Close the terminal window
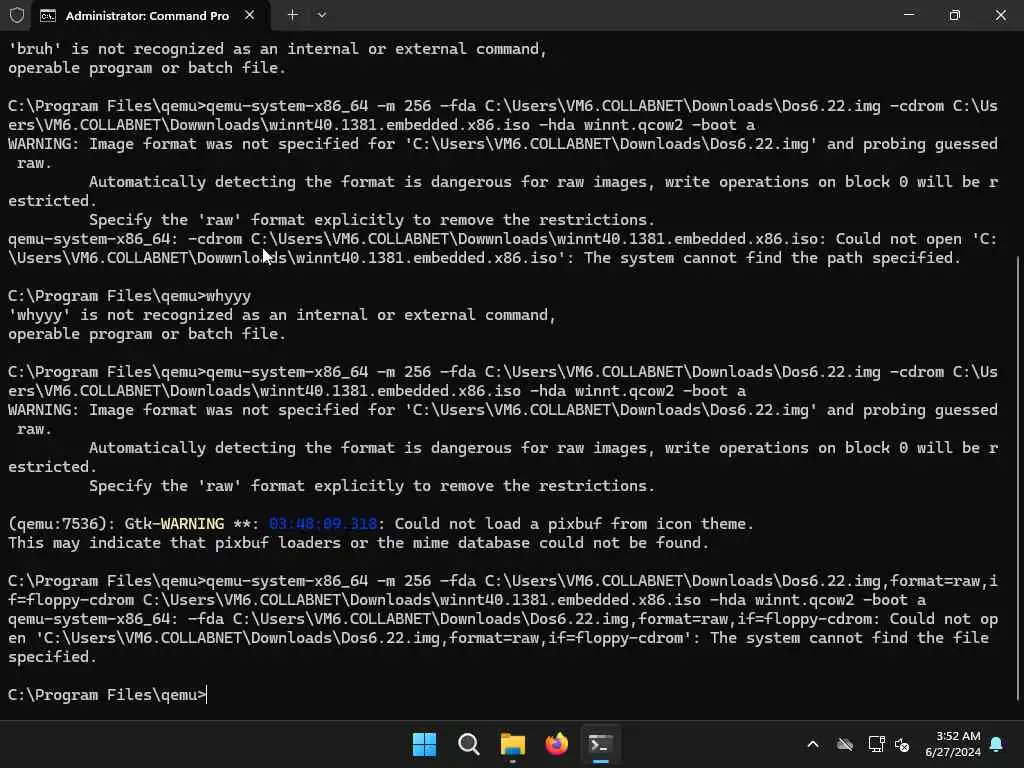The width and height of the screenshot is (1024, 768). pos(1000,15)
